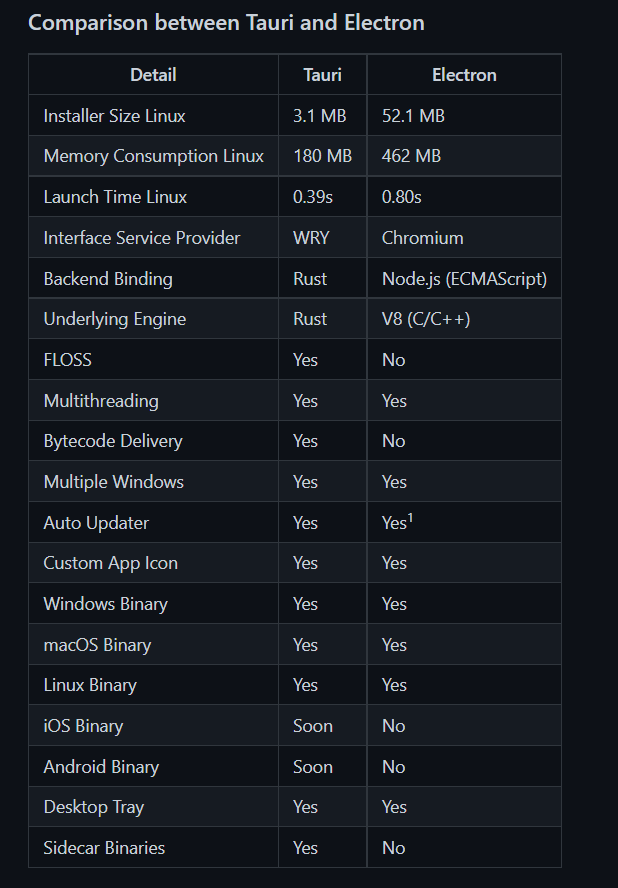Click the Tauri column header

(x=322, y=75)
